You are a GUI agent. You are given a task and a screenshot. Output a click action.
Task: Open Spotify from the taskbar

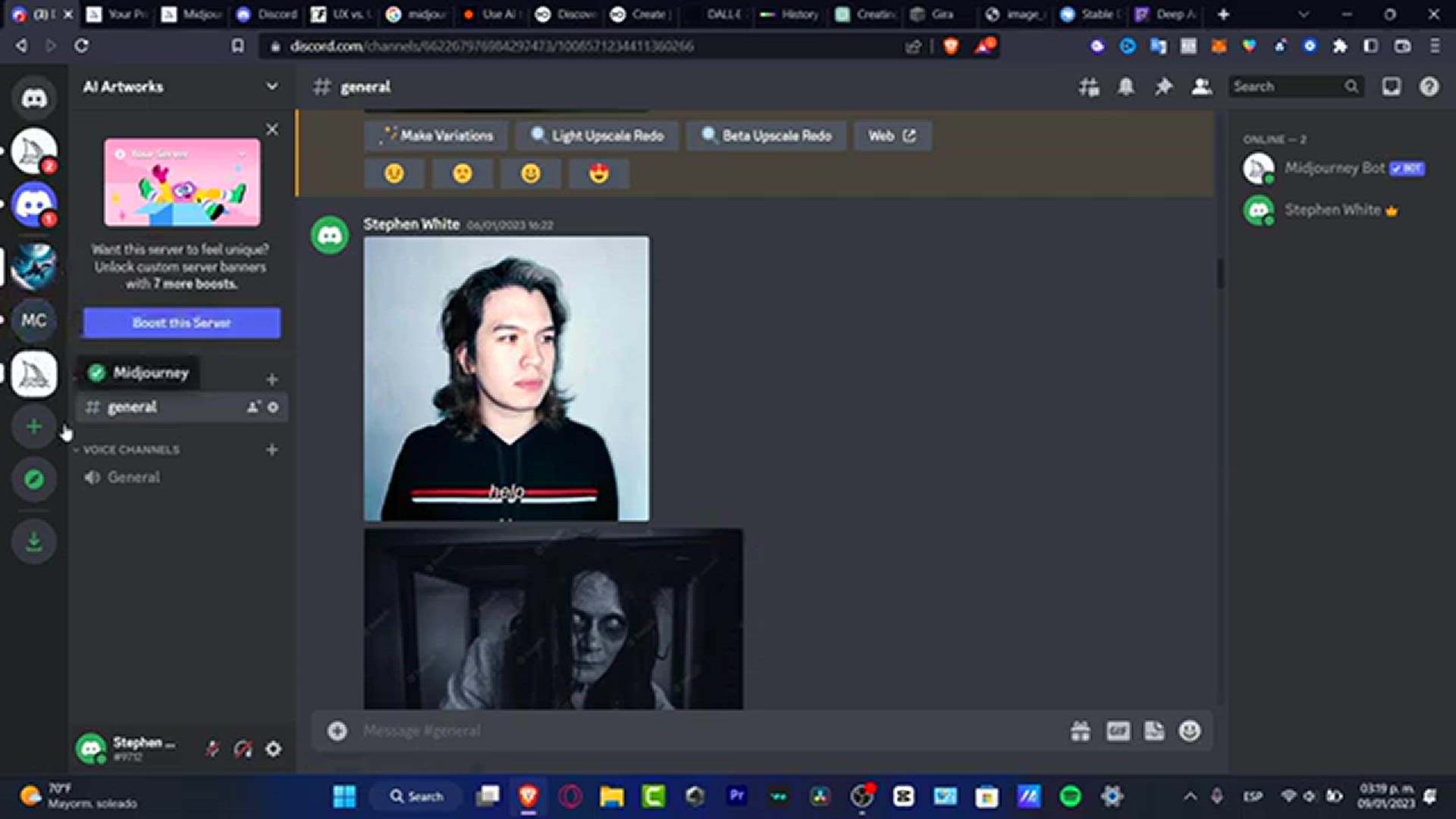[1070, 796]
